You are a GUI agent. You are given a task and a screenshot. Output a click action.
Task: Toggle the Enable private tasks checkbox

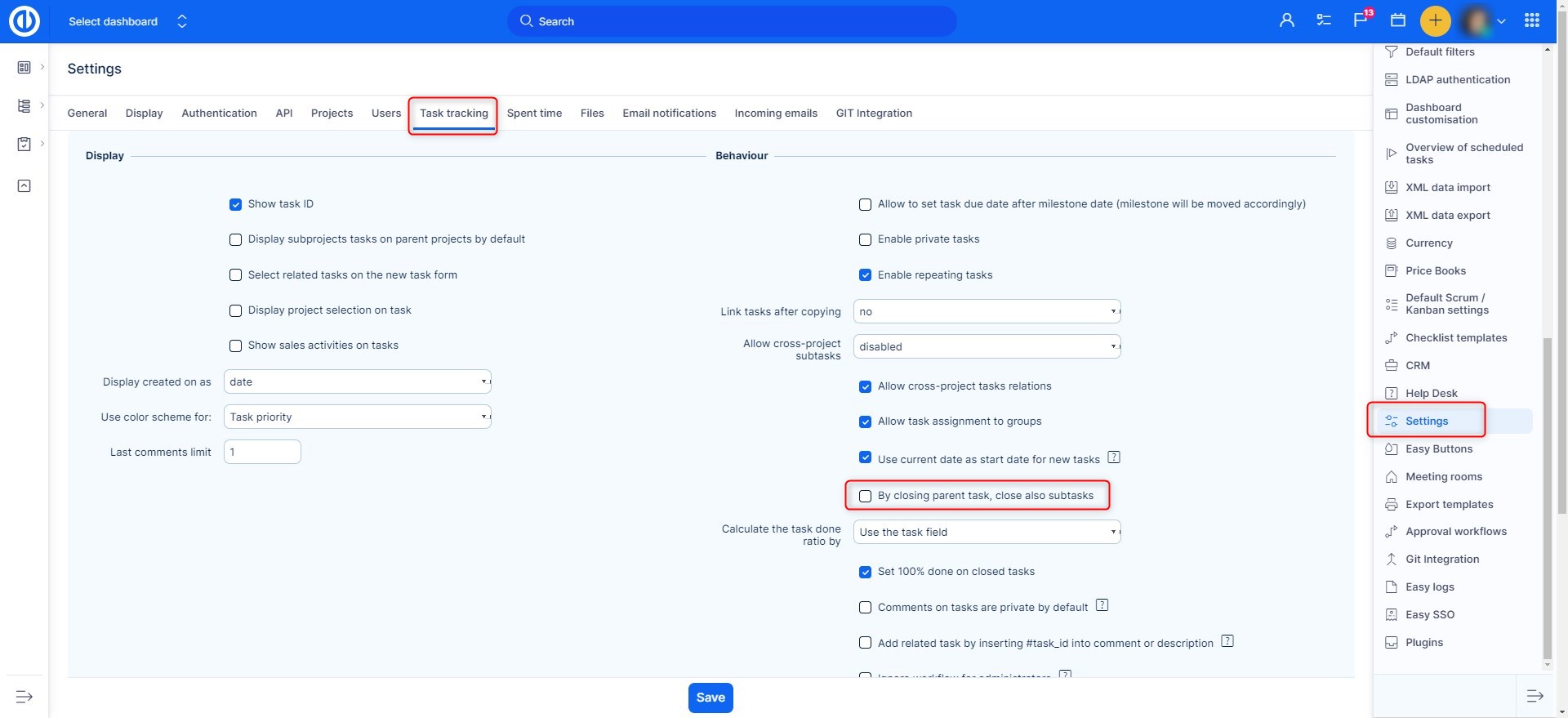click(865, 239)
